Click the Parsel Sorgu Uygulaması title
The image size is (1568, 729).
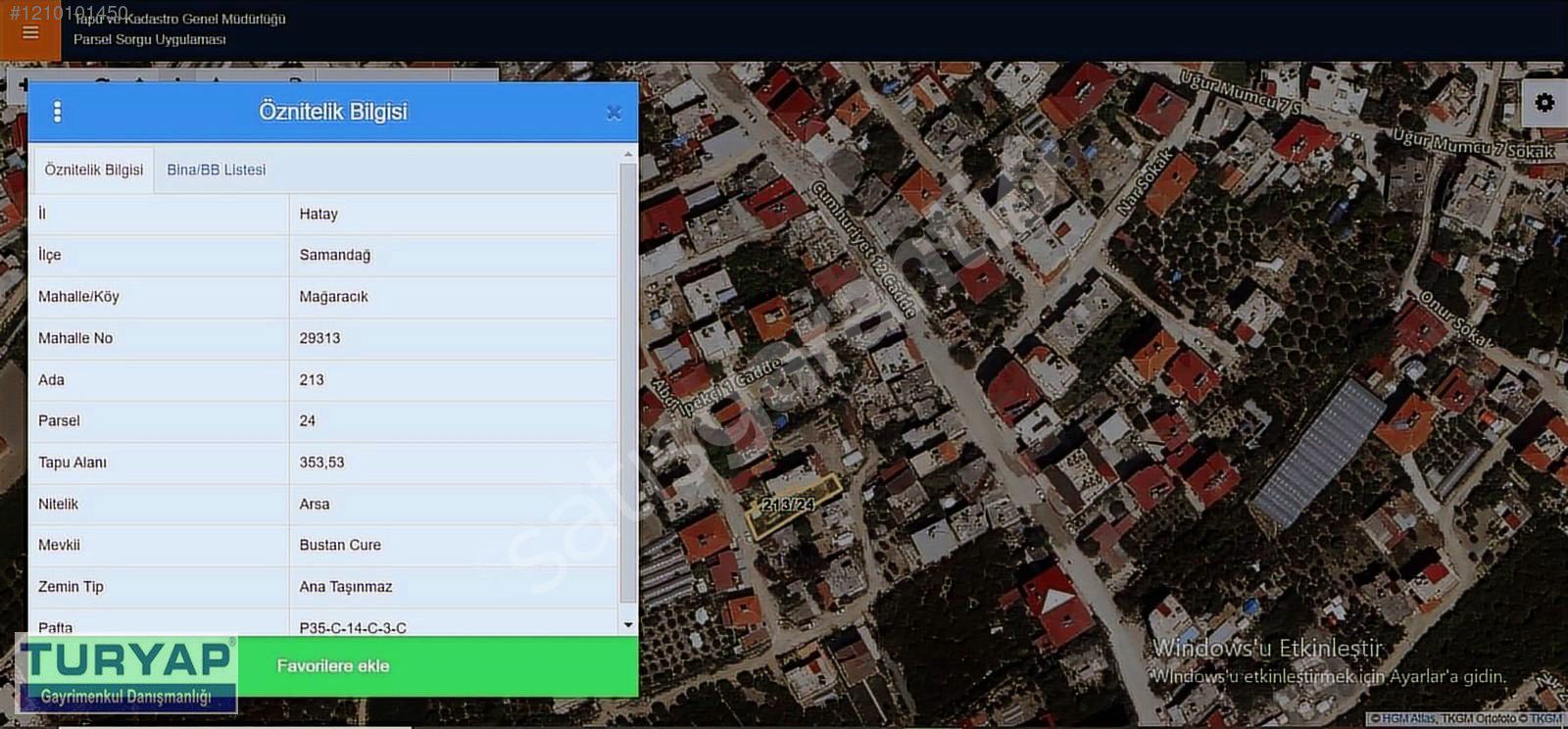click(x=150, y=39)
